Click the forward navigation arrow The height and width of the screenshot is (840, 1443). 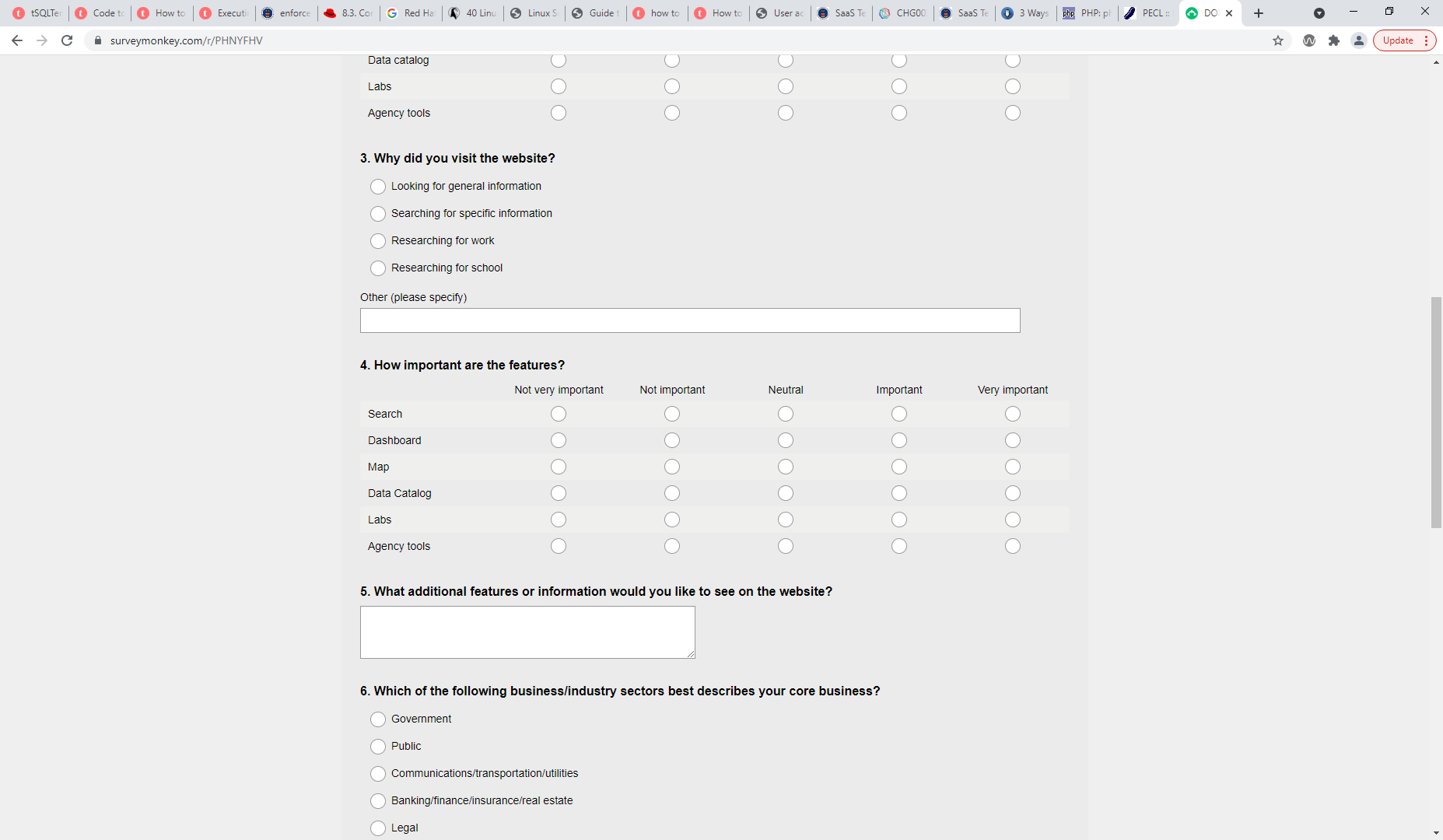click(42, 40)
